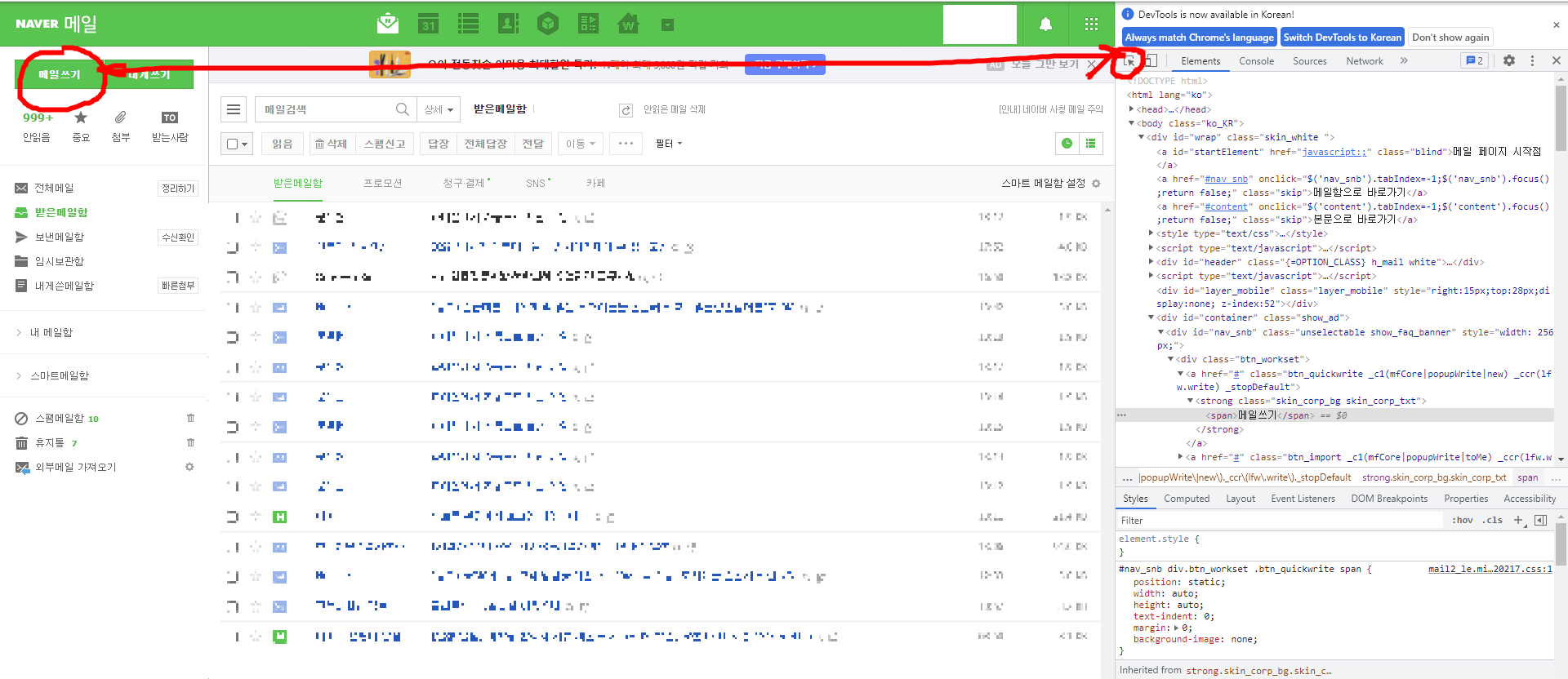This screenshot has width=1568, height=679.
Task: Click the 메일쓰기 compose button
Action: [x=59, y=74]
